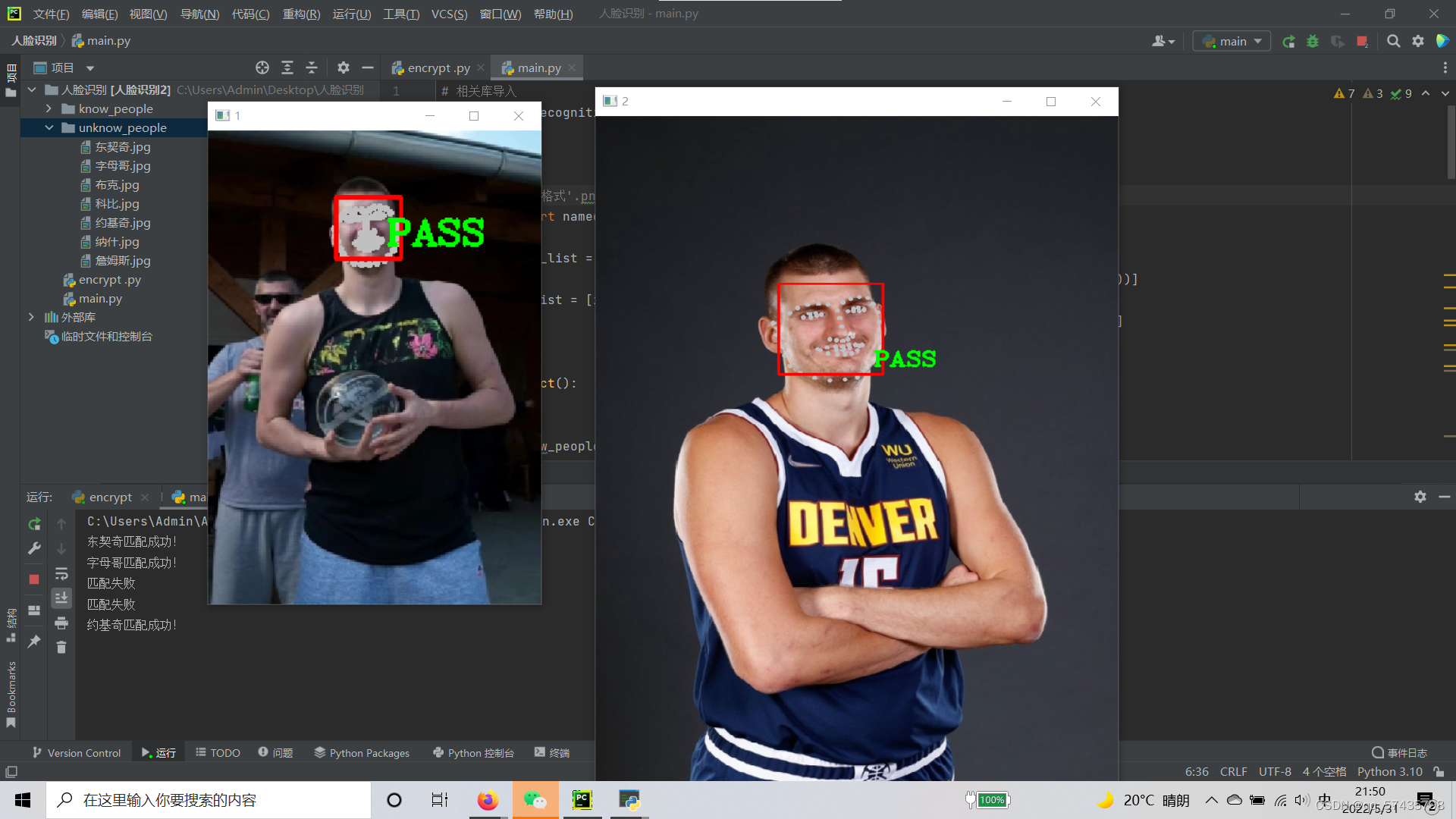This screenshot has width=1456, height=819.
Task: Rerun the program from the run panel
Action: [34, 524]
